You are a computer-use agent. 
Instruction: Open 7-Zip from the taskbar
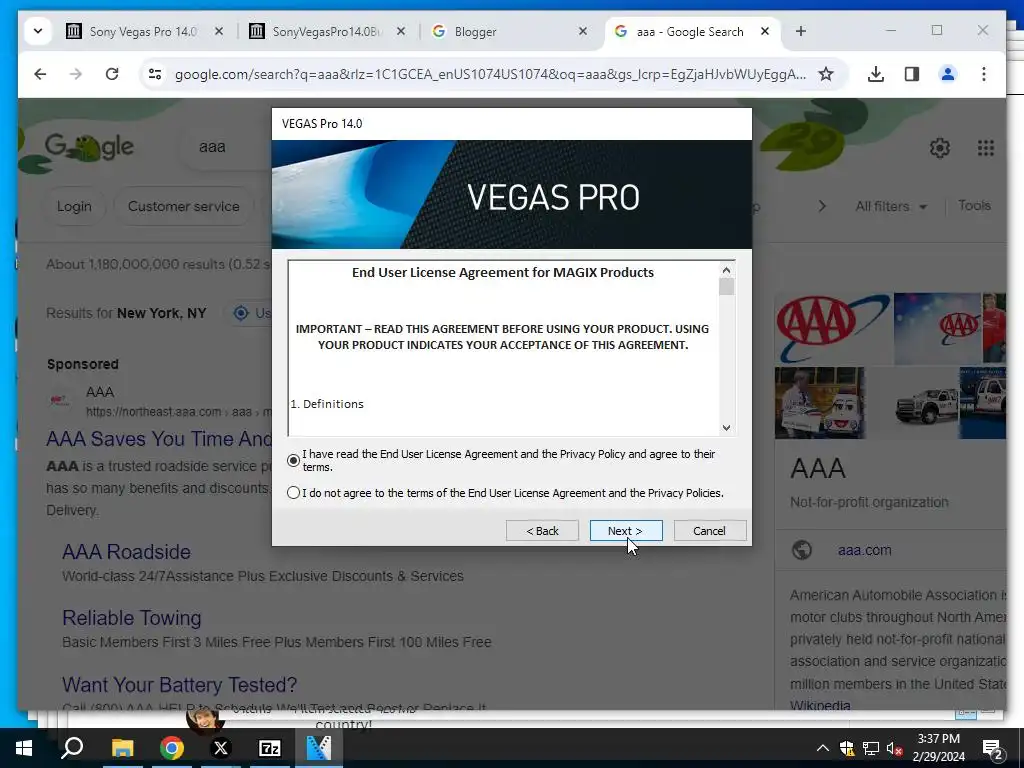pyautogui.click(x=270, y=748)
